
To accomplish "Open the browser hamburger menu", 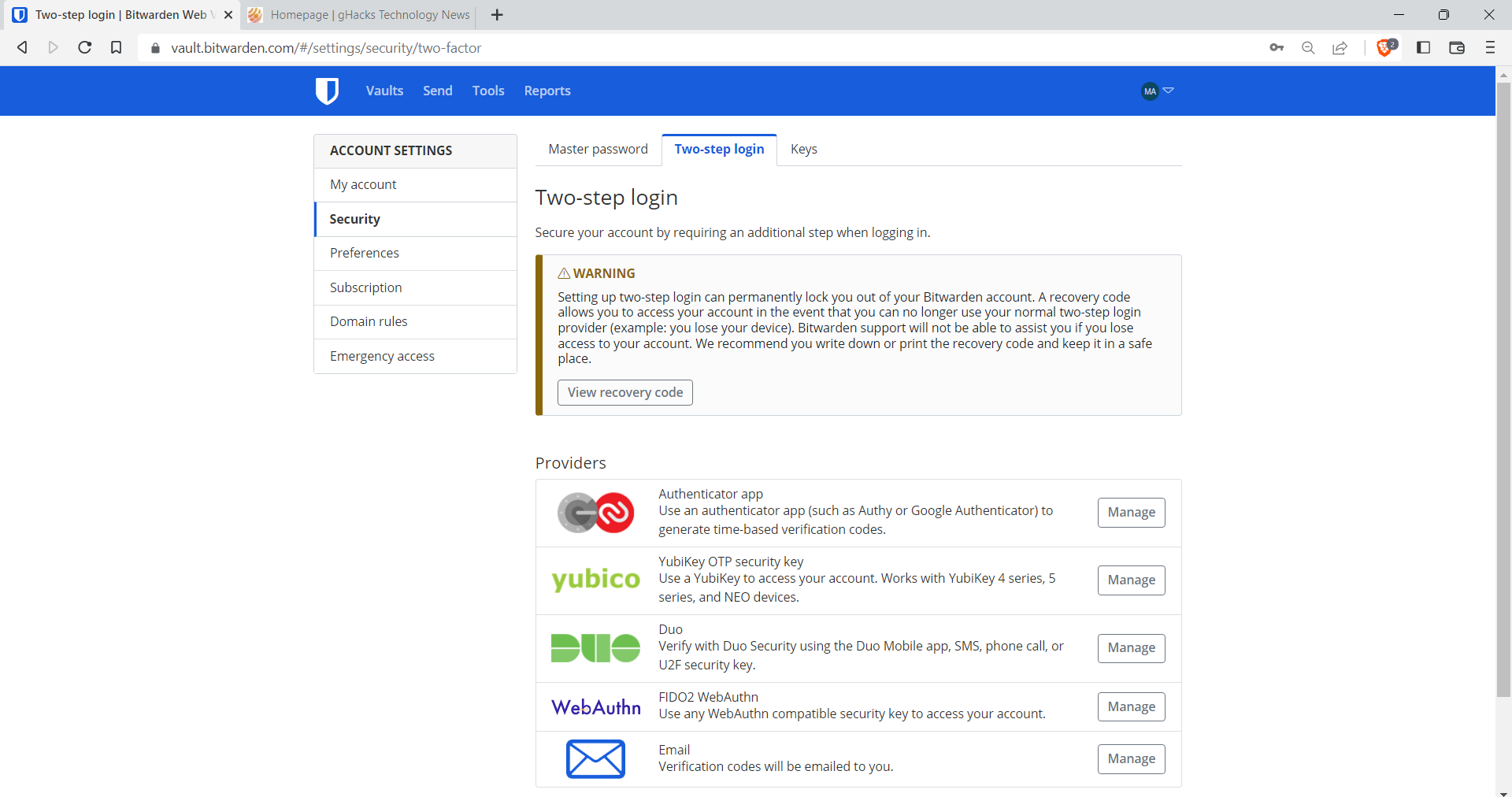I will (1490, 48).
